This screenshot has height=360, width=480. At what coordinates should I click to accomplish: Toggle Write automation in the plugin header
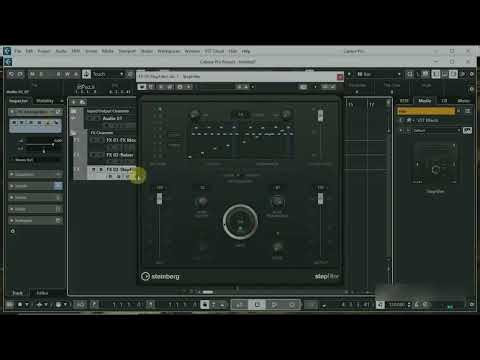[x=169, y=87]
